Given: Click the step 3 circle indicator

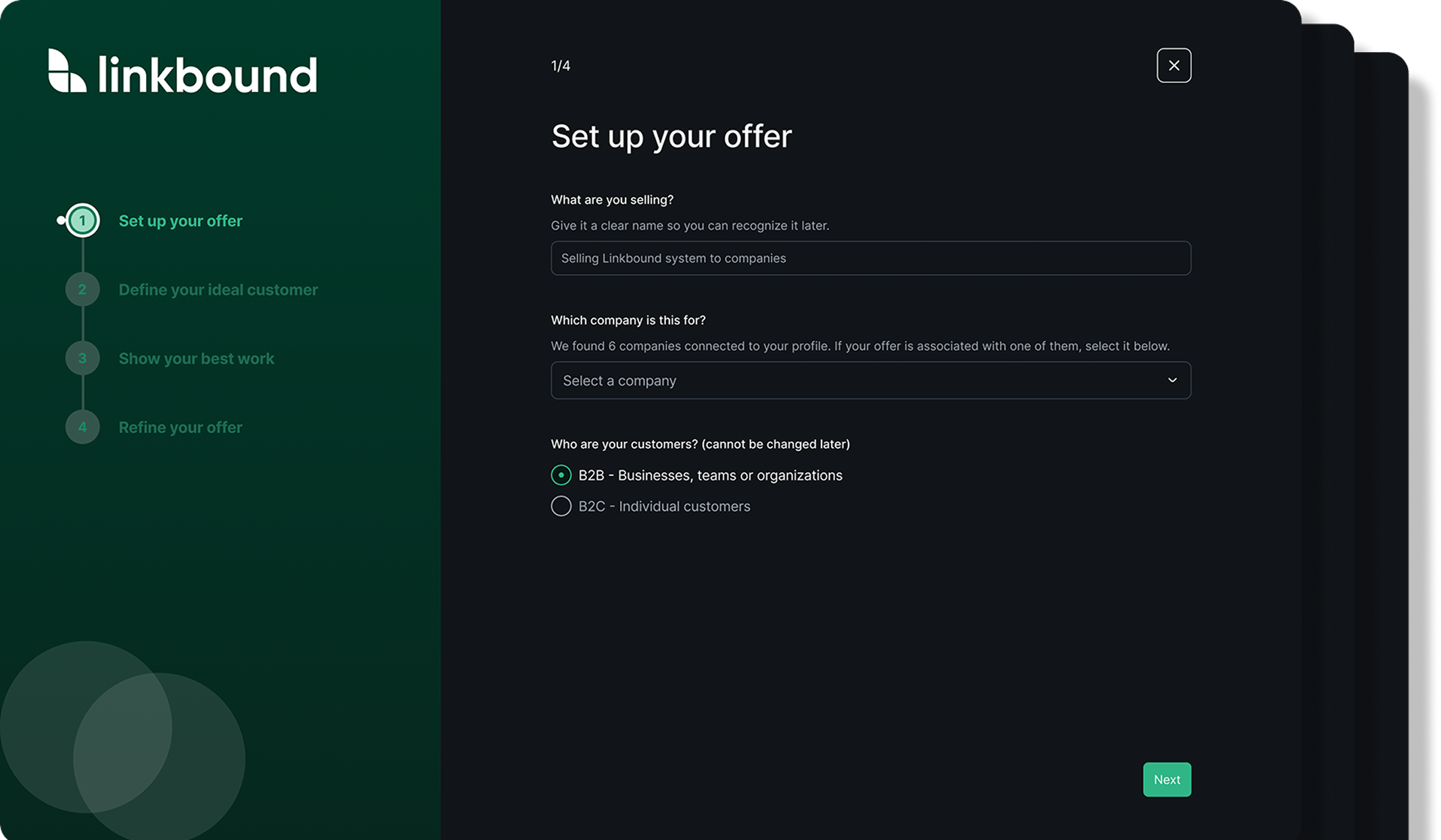Looking at the screenshot, I should [x=82, y=359].
